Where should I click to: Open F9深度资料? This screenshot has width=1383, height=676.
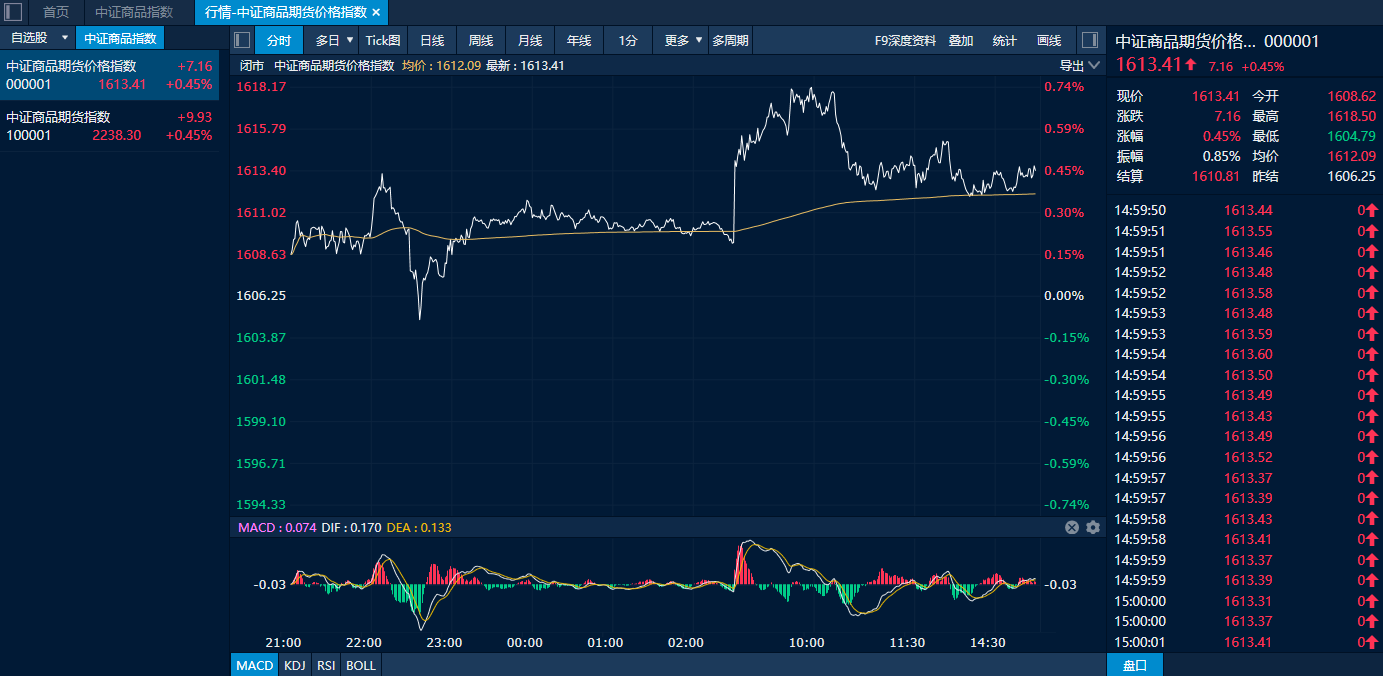point(905,40)
